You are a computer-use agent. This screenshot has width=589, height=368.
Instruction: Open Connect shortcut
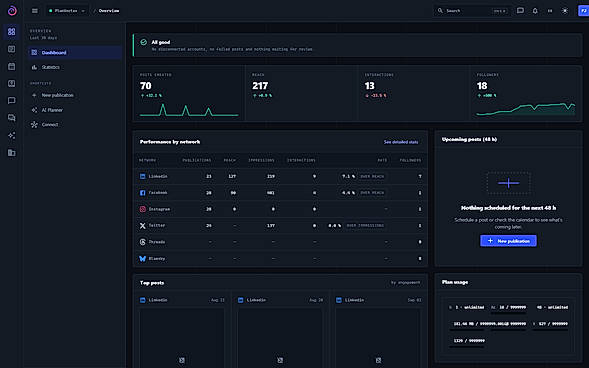pyautogui.click(x=75, y=125)
